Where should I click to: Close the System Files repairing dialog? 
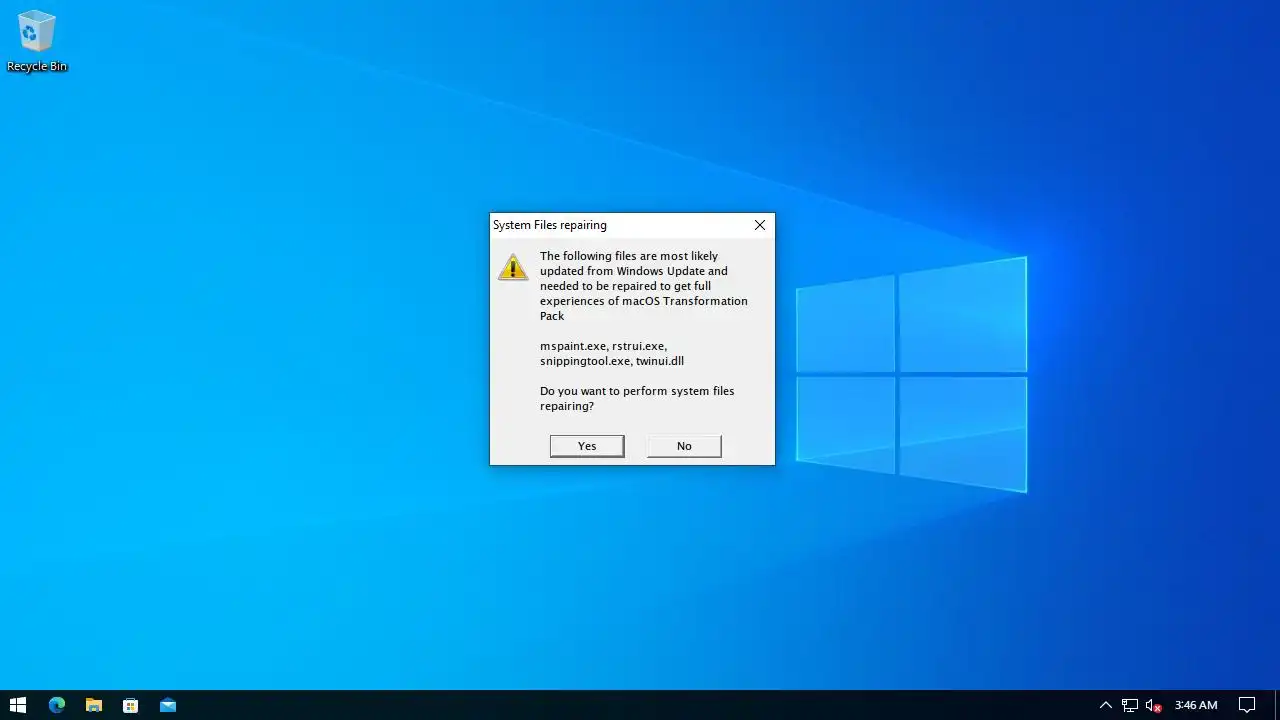[x=760, y=225]
